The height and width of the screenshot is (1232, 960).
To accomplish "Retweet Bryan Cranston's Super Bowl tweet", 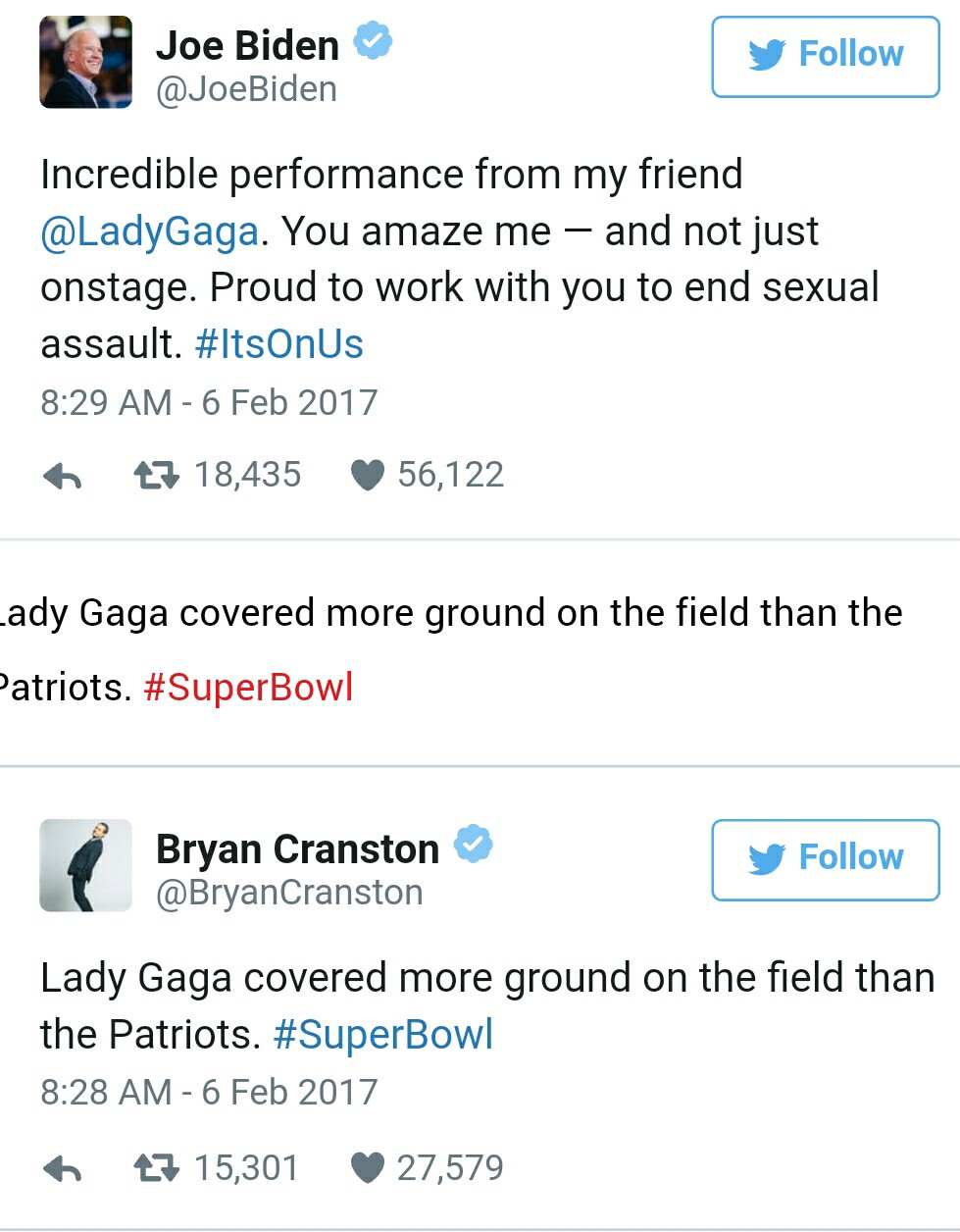I will 156,1168.
